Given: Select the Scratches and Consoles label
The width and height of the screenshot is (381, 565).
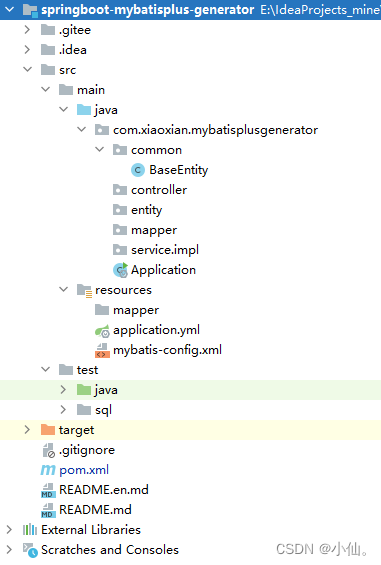Looking at the screenshot, I should pos(110,550).
